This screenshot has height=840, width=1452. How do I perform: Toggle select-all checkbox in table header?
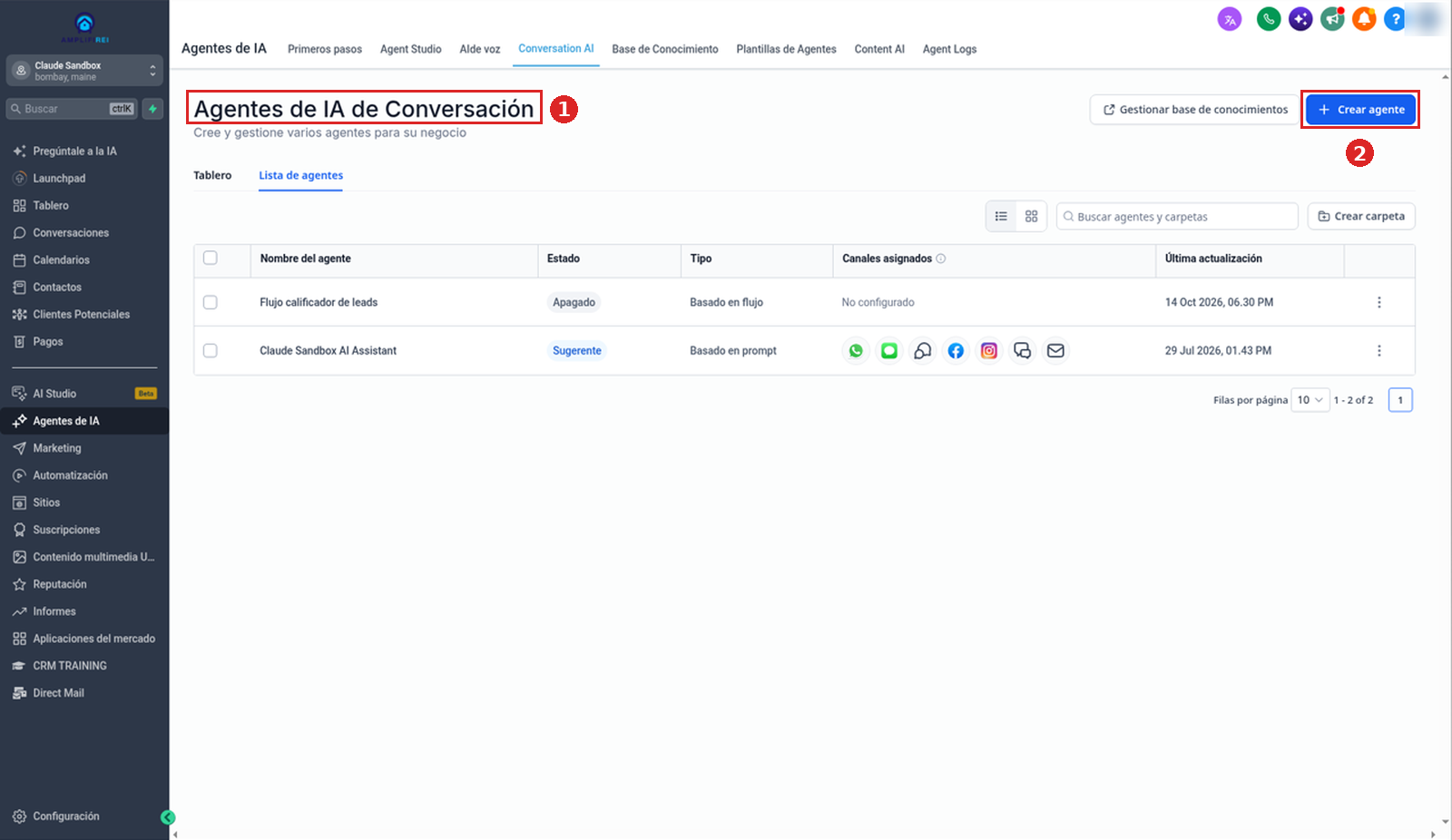pyautogui.click(x=211, y=259)
